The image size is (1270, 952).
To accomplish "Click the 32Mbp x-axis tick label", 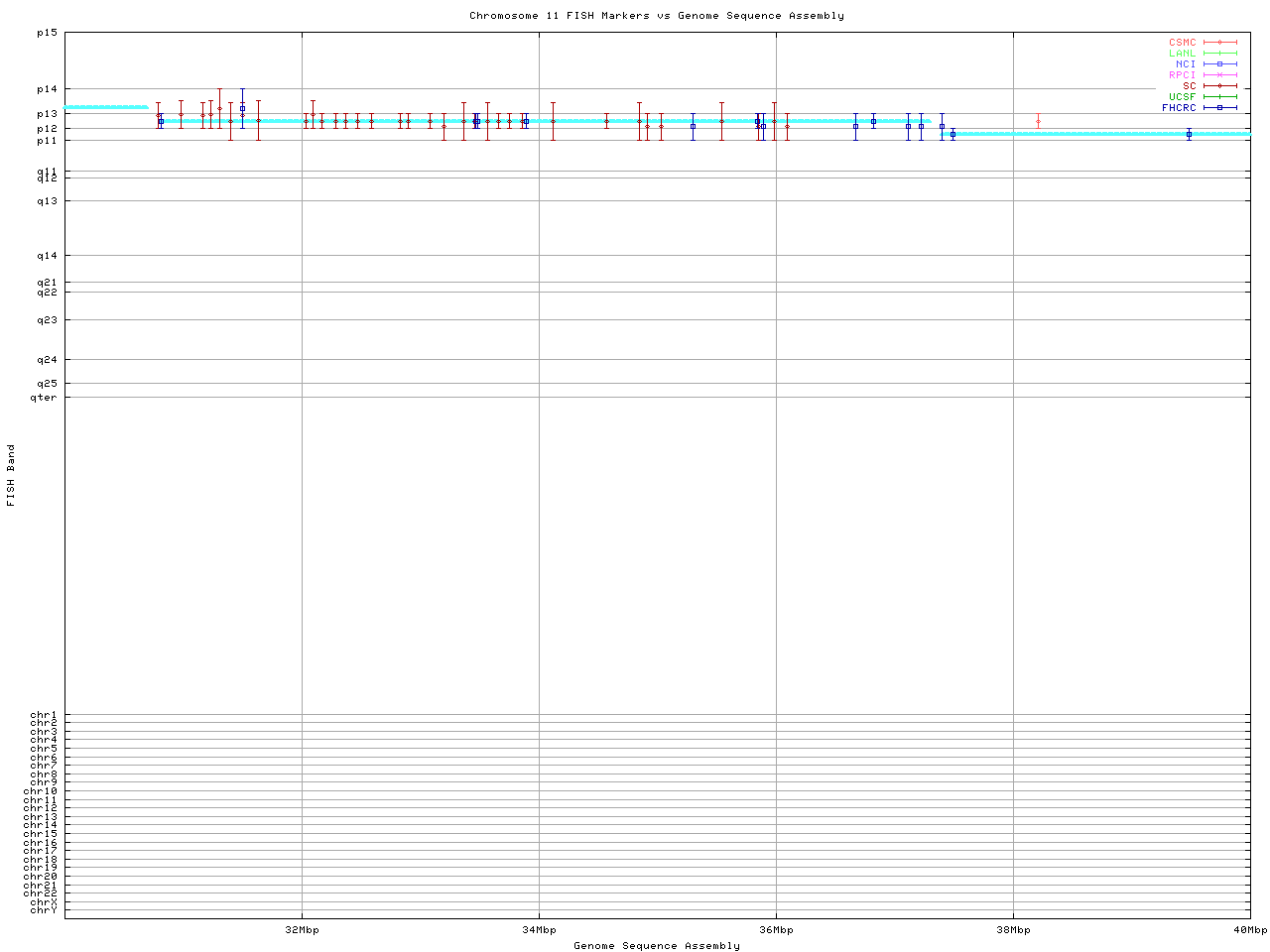I will (302, 930).
